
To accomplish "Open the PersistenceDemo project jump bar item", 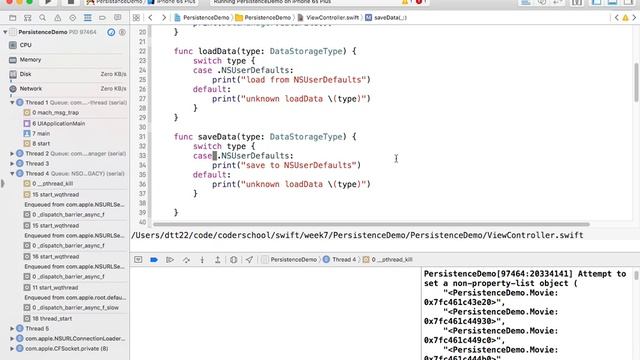I will 202,18.
